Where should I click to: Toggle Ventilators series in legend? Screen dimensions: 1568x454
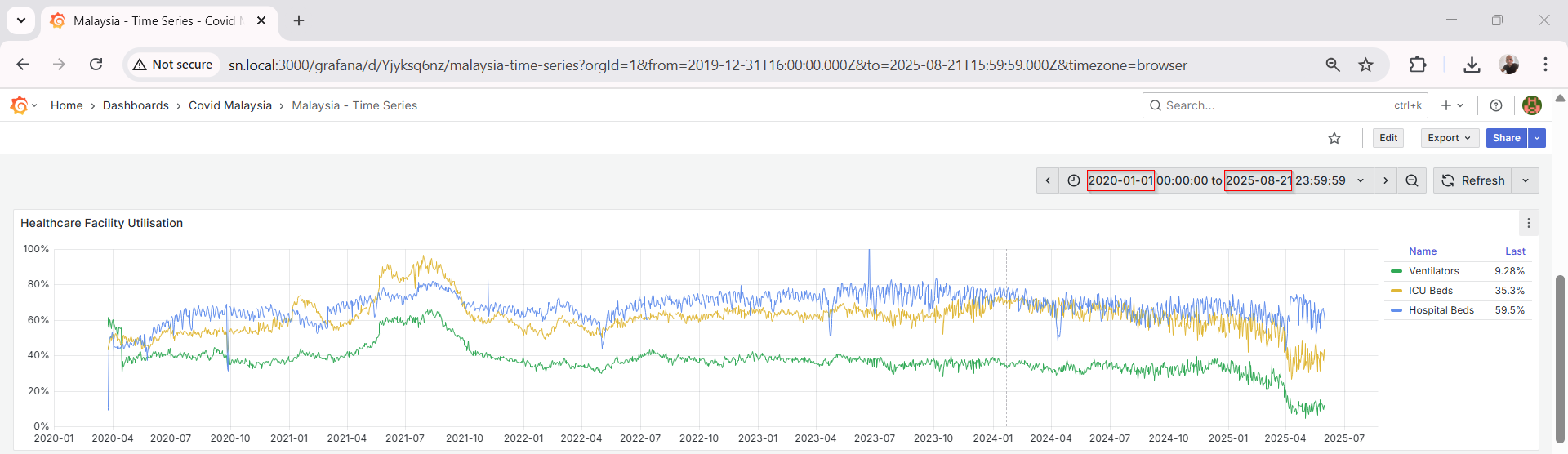tap(1433, 271)
